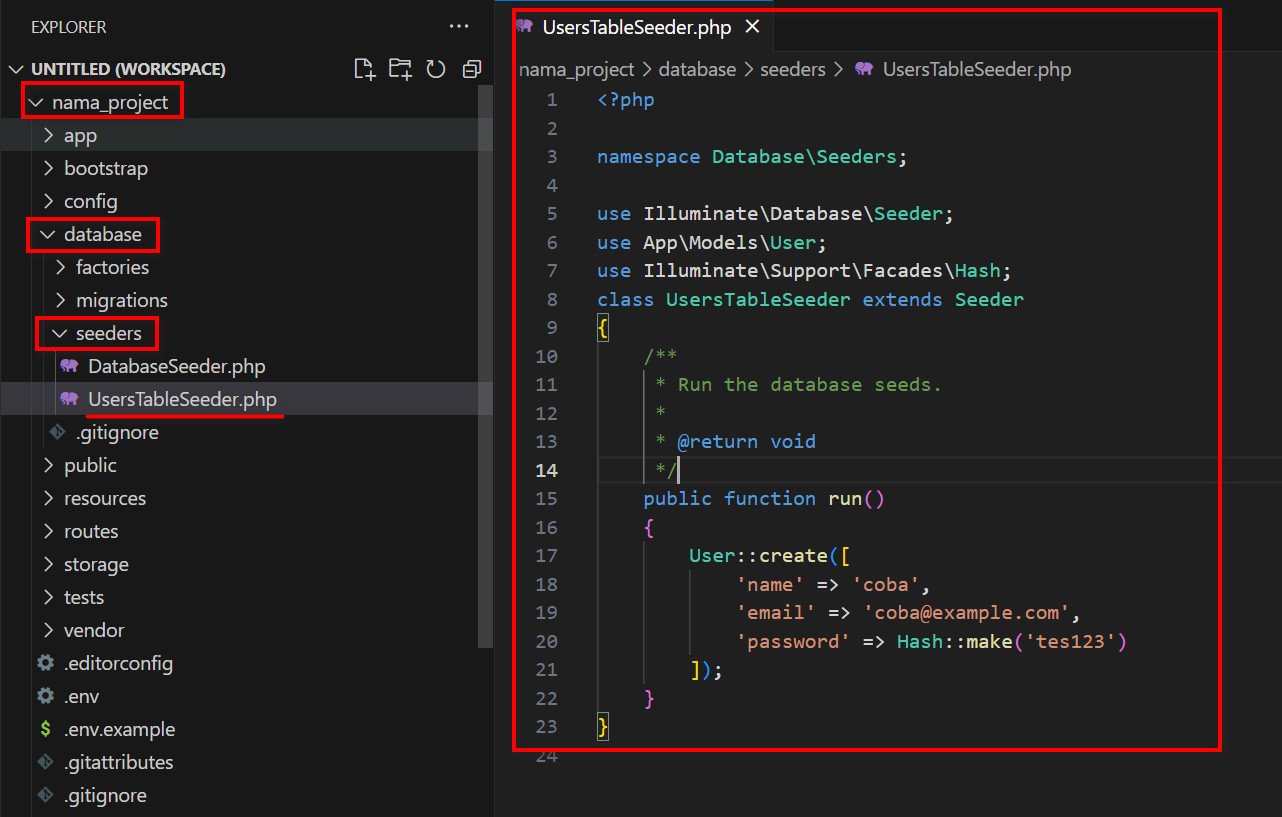Viewport: 1282px width, 817px height.
Task: Click the New Folder icon in Explorer
Action: pos(400,69)
